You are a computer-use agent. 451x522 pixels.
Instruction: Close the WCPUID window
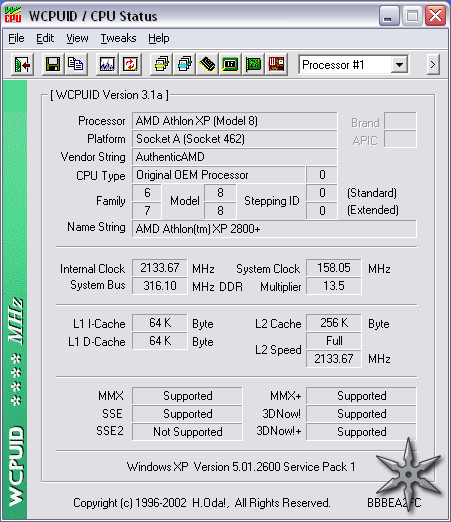(435, 16)
